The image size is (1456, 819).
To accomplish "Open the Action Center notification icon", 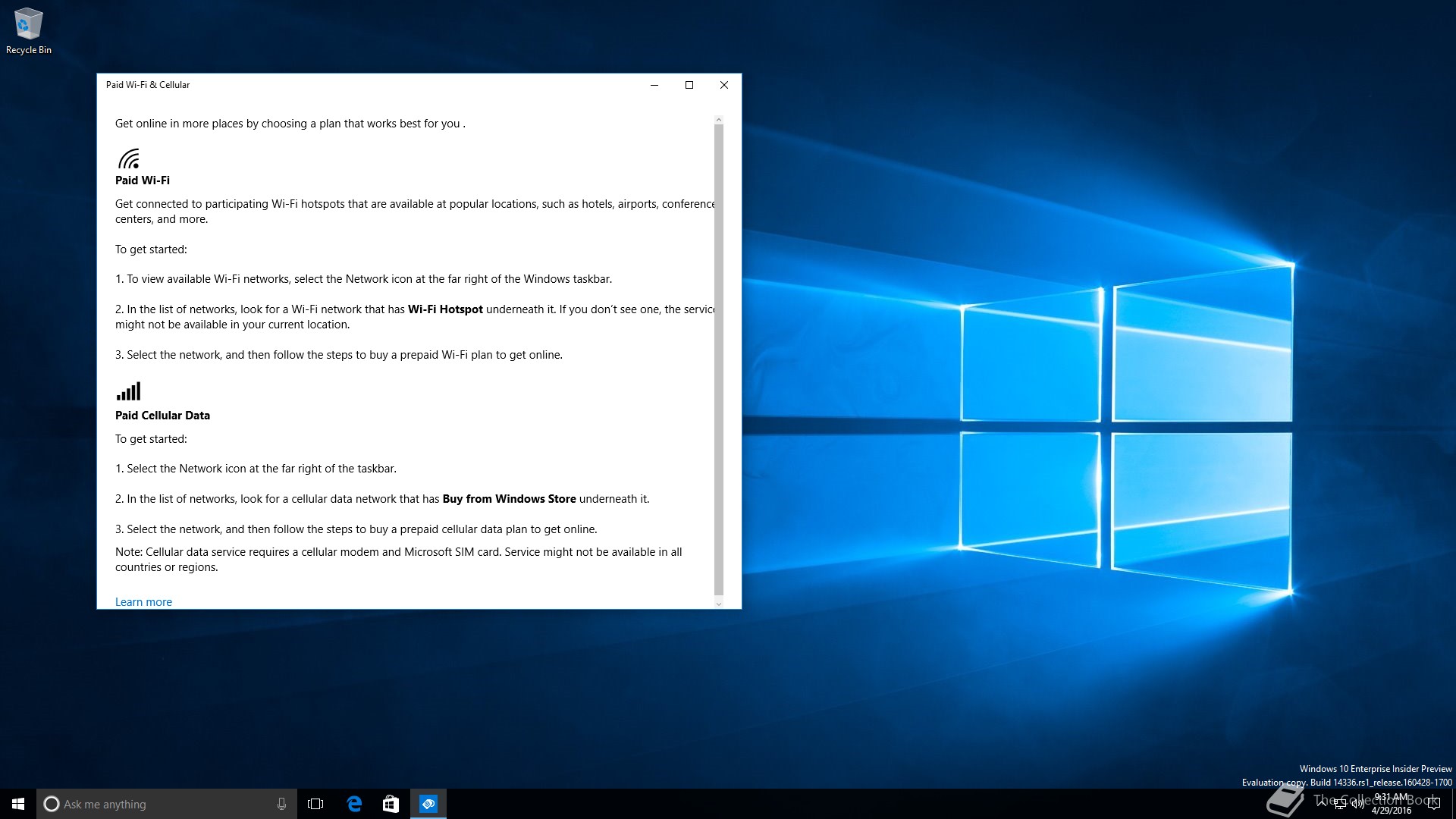I will coord(1433,804).
